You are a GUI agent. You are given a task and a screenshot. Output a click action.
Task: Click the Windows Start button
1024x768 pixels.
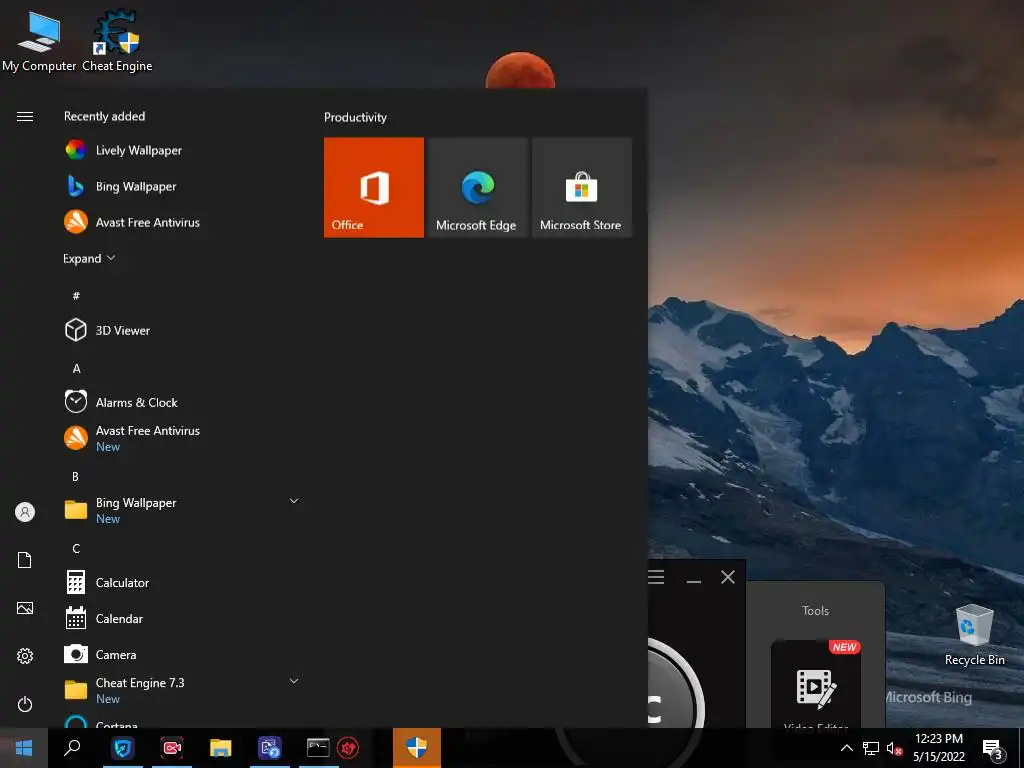point(24,748)
